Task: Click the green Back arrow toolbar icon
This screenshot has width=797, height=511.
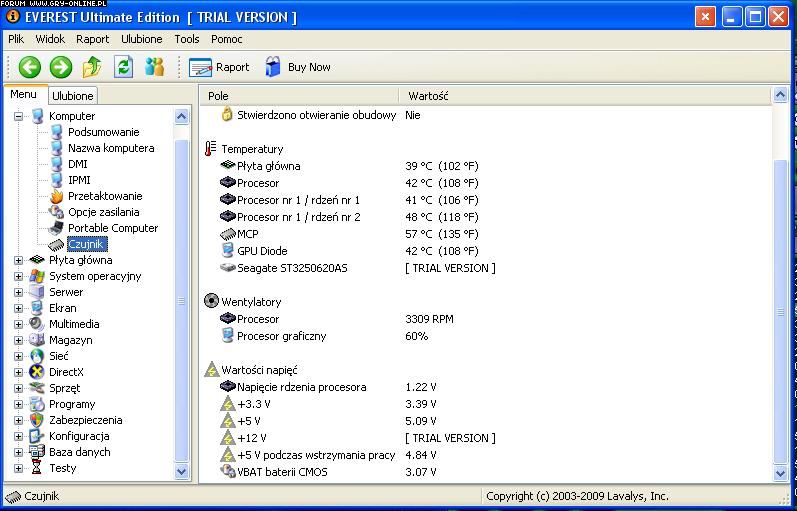Action: (30, 67)
